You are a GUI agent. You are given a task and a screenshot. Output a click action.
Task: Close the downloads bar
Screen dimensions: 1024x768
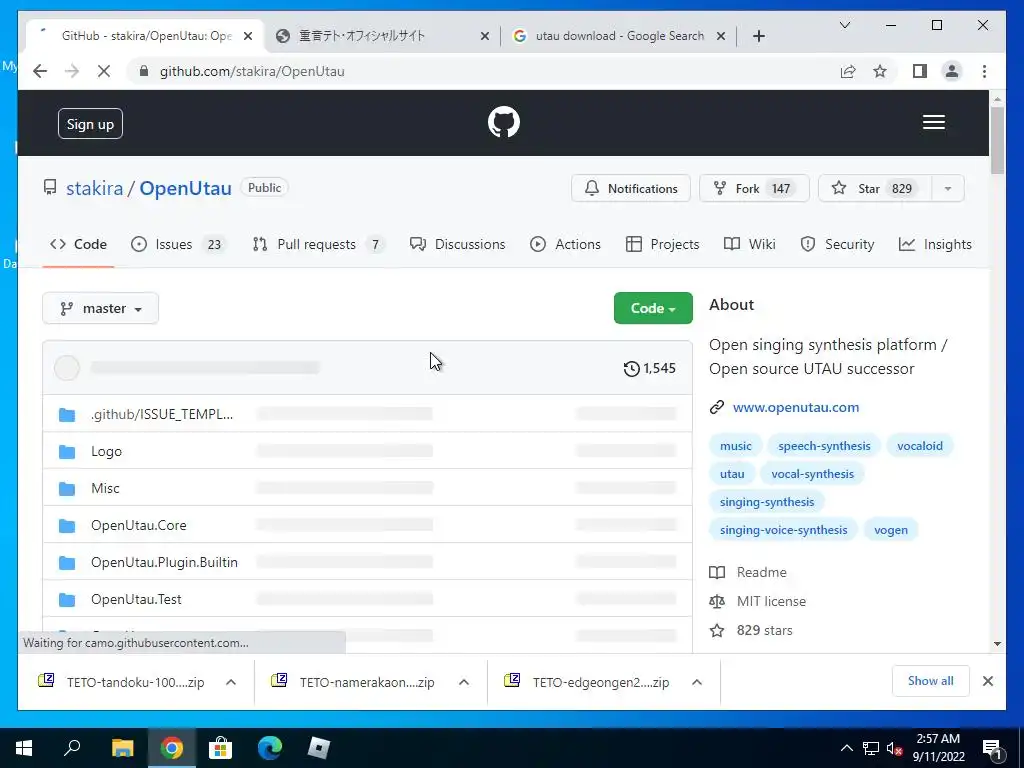988,681
